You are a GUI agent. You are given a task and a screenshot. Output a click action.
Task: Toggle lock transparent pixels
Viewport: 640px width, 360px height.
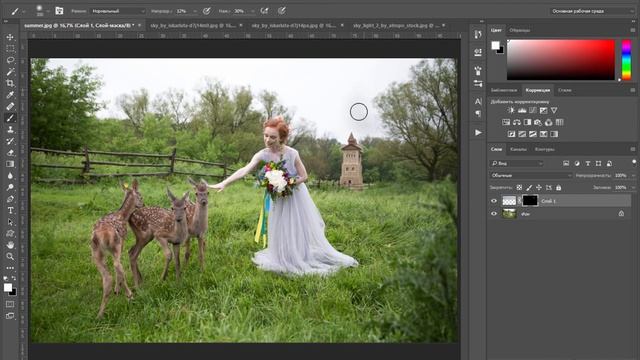(519, 188)
